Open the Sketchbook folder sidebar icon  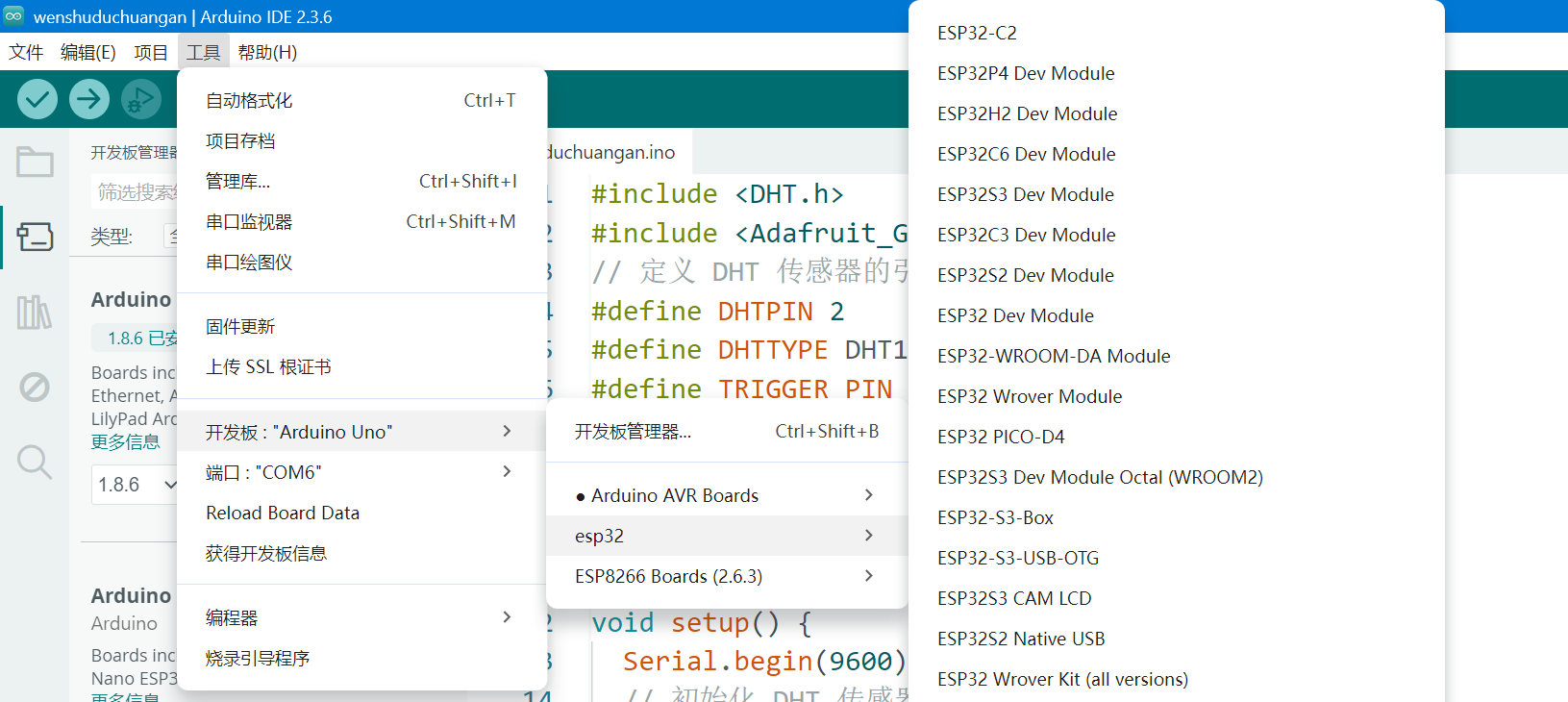click(35, 162)
